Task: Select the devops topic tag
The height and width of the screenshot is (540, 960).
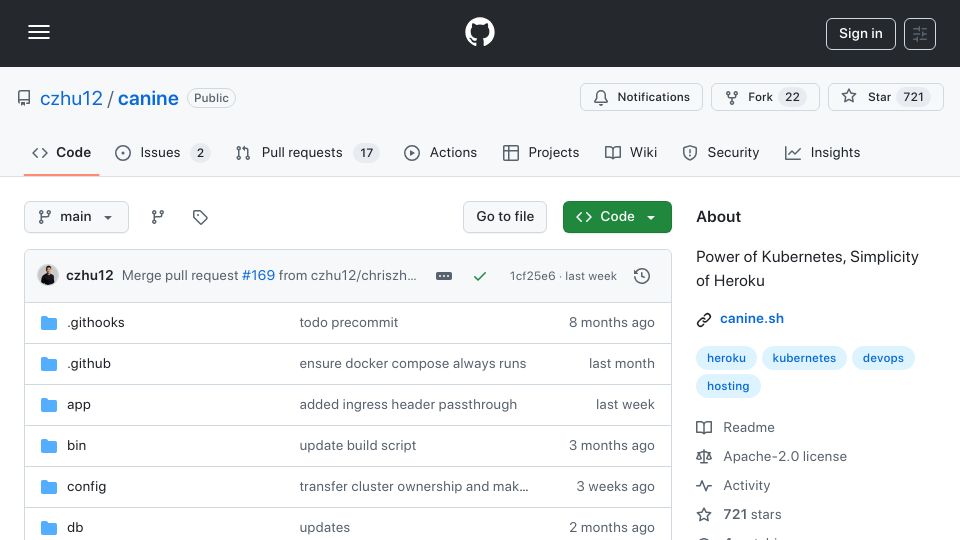Action: (x=883, y=358)
